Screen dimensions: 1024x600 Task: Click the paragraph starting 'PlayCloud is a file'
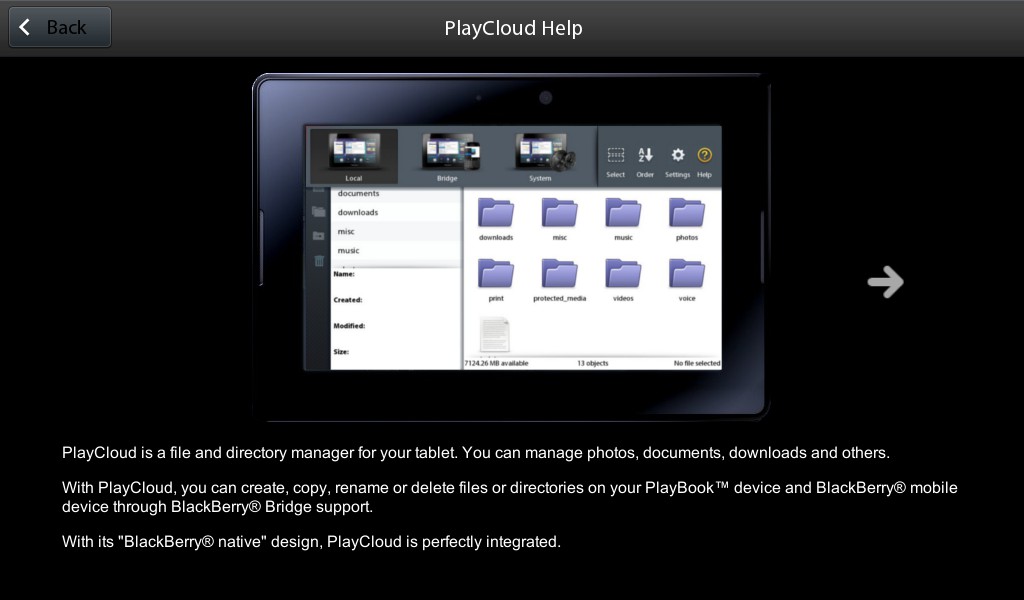coord(475,452)
